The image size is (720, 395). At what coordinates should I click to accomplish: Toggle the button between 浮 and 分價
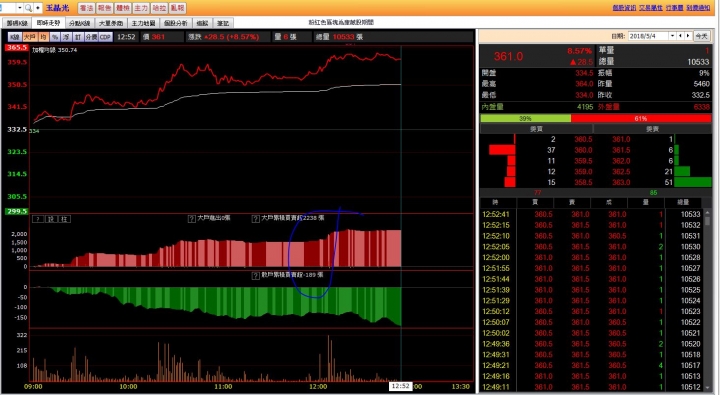click(78, 37)
